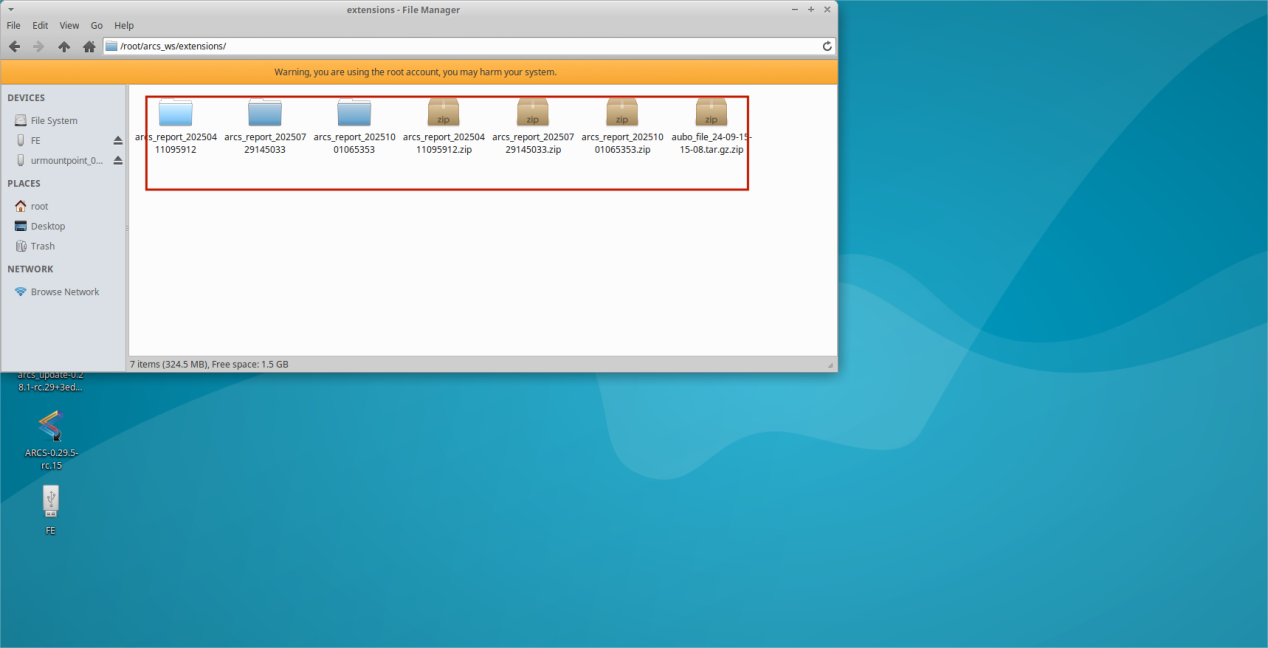Select the arcs_report_20251001065353 folder icon
The image size is (1268, 648).
tap(354, 111)
